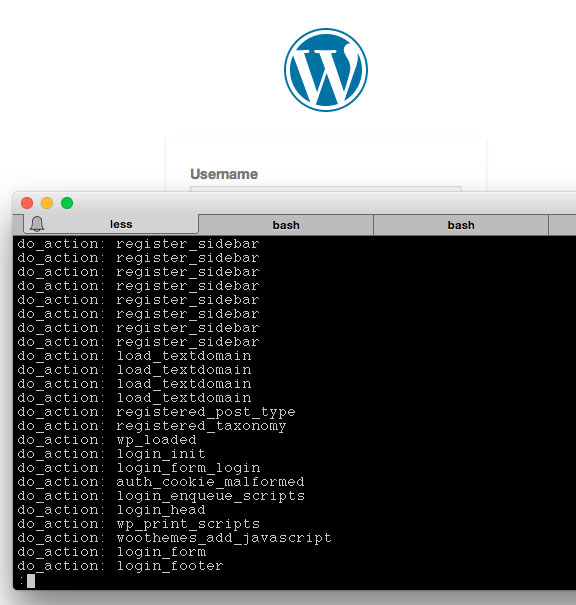This screenshot has width=576, height=605.
Task: Select the woothemes_add_javascript log line
Action: click(174, 538)
